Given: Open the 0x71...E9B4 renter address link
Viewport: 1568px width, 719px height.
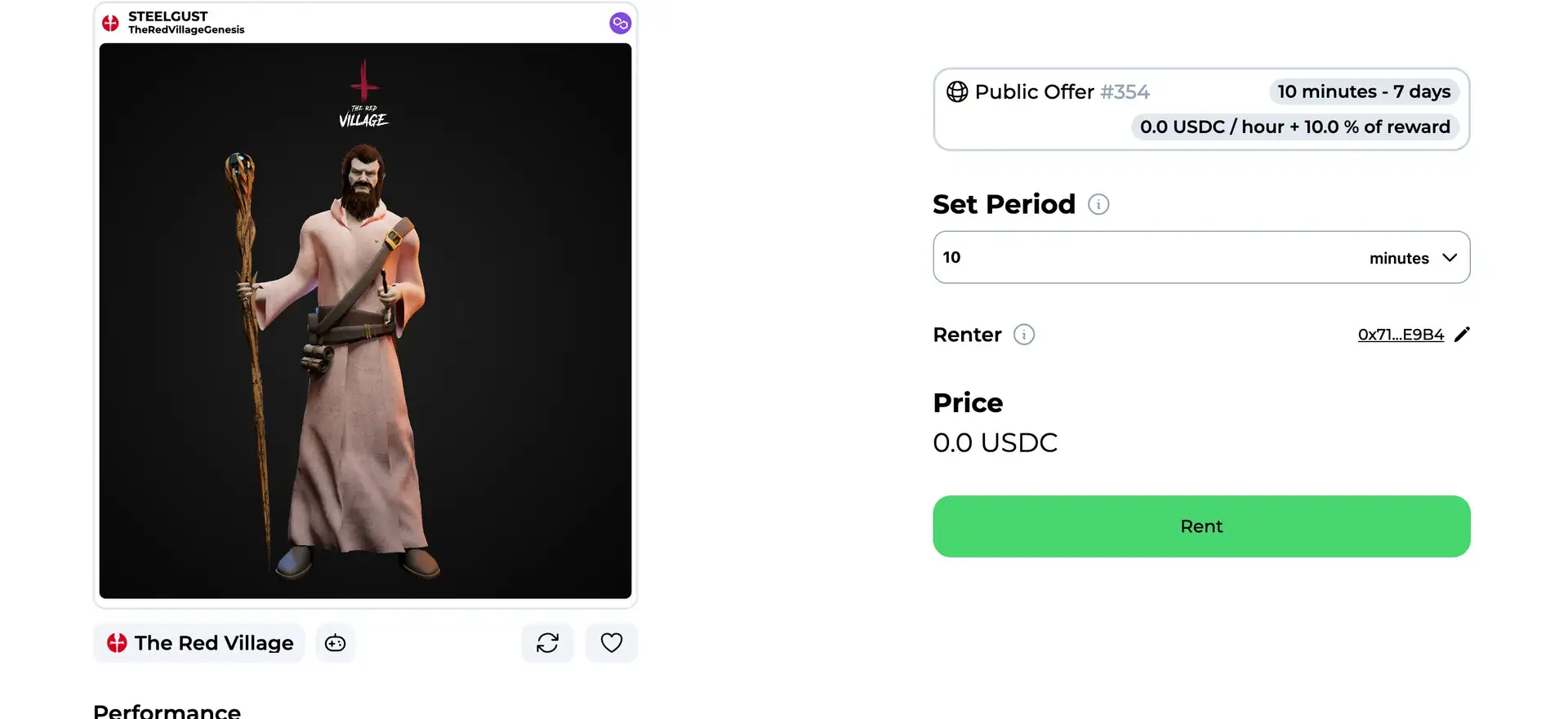Looking at the screenshot, I should pyautogui.click(x=1401, y=335).
